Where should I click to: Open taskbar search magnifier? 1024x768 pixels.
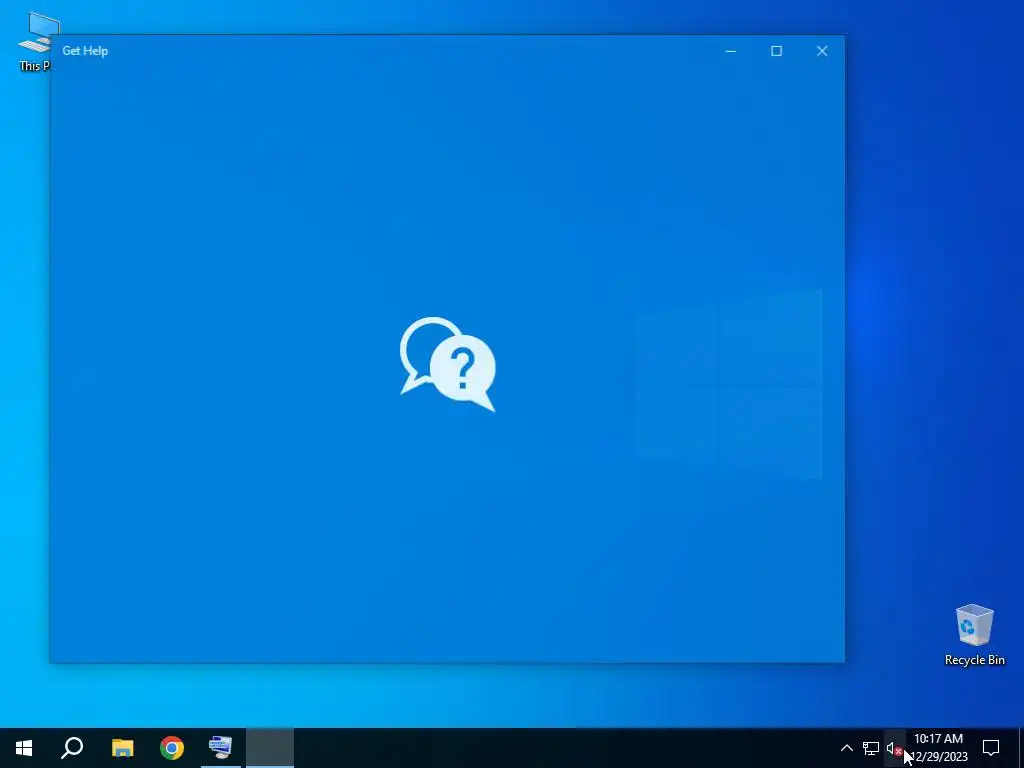tap(72, 748)
